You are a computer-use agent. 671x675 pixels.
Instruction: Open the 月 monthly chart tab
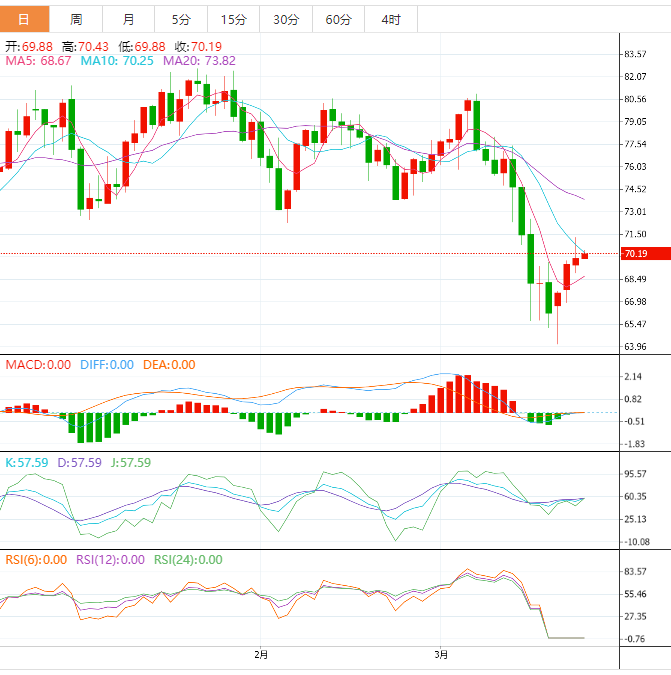[129, 19]
